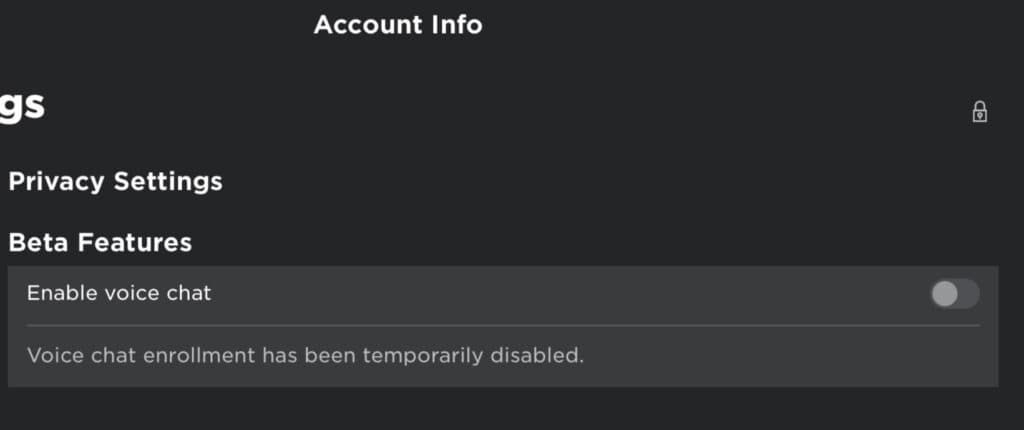This screenshot has height=430, width=1024.
Task: Jump to Privacy Settings section title
Action: coord(115,181)
